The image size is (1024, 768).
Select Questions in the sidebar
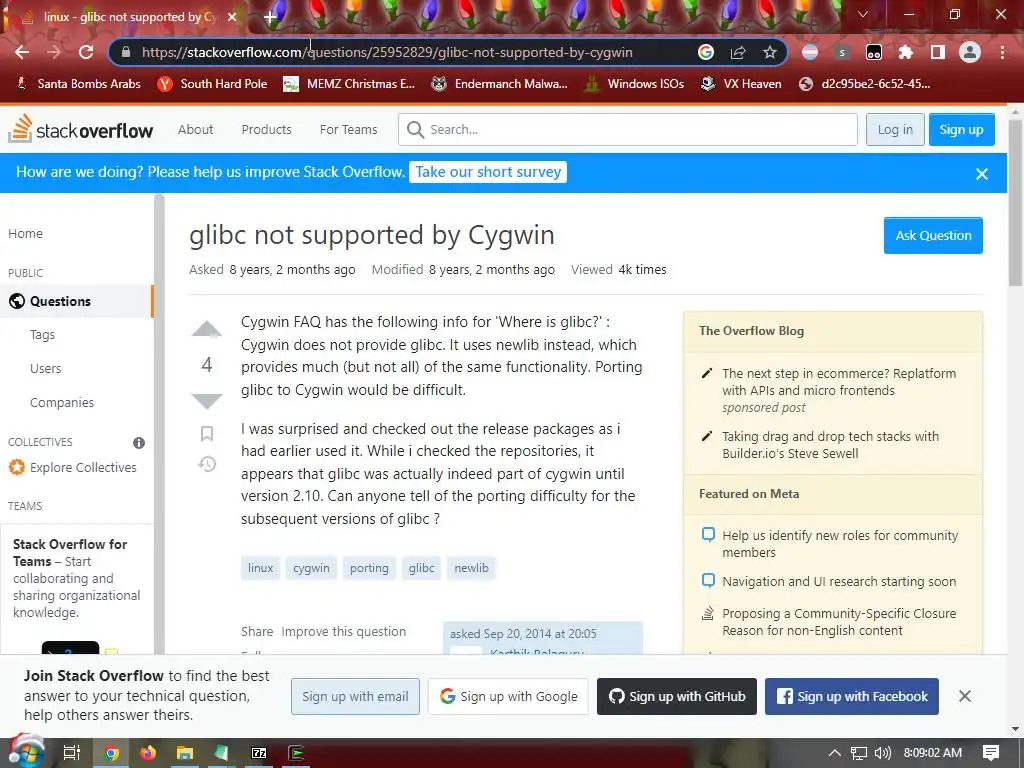tap(76, 301)
